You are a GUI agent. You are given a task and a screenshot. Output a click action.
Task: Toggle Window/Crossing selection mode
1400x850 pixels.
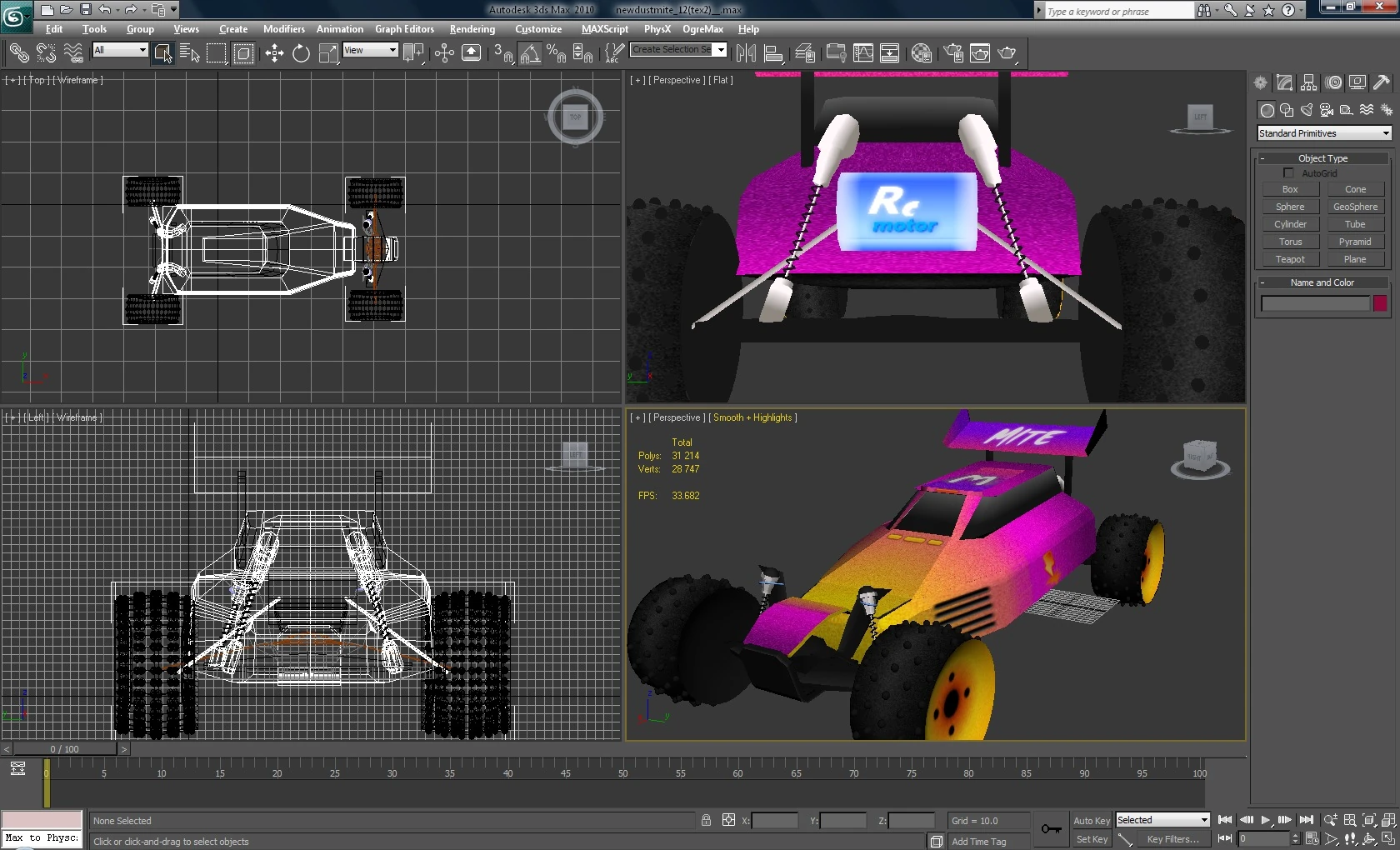(243, 53)
